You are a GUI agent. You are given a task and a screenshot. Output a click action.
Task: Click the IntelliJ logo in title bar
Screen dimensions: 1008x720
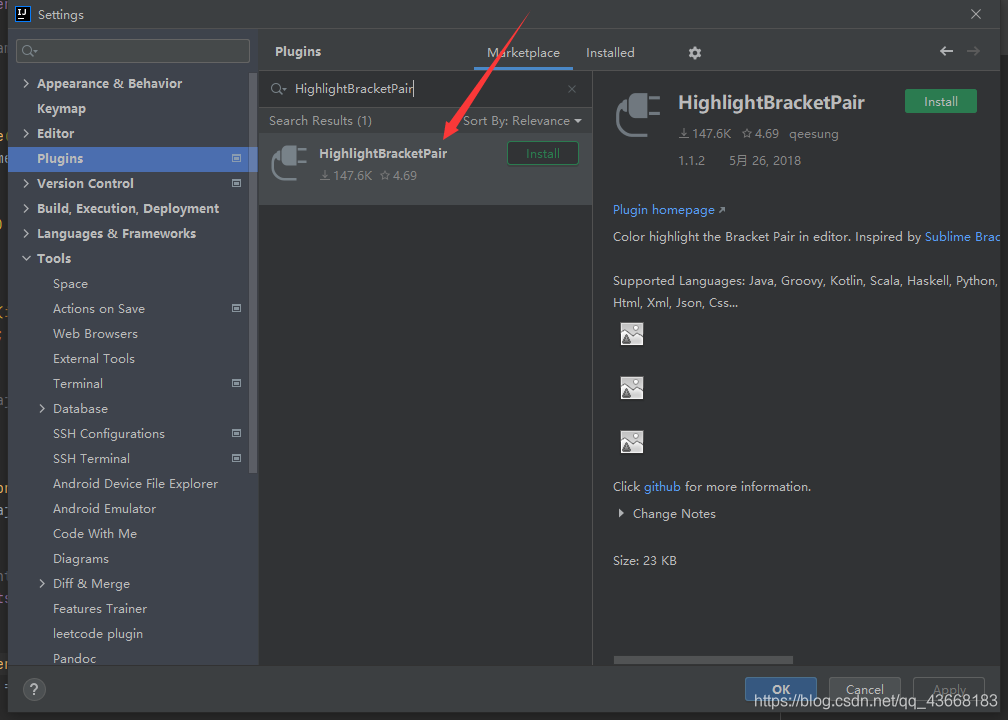pos(22,14)
